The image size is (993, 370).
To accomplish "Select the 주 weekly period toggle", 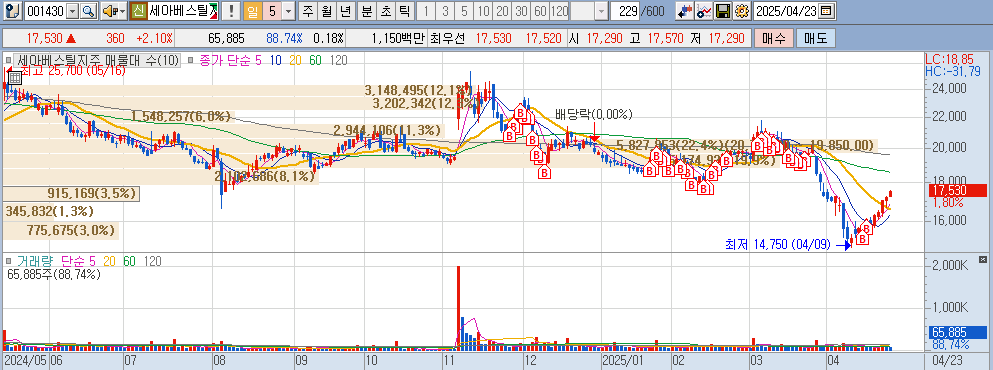I will [307, 11].
